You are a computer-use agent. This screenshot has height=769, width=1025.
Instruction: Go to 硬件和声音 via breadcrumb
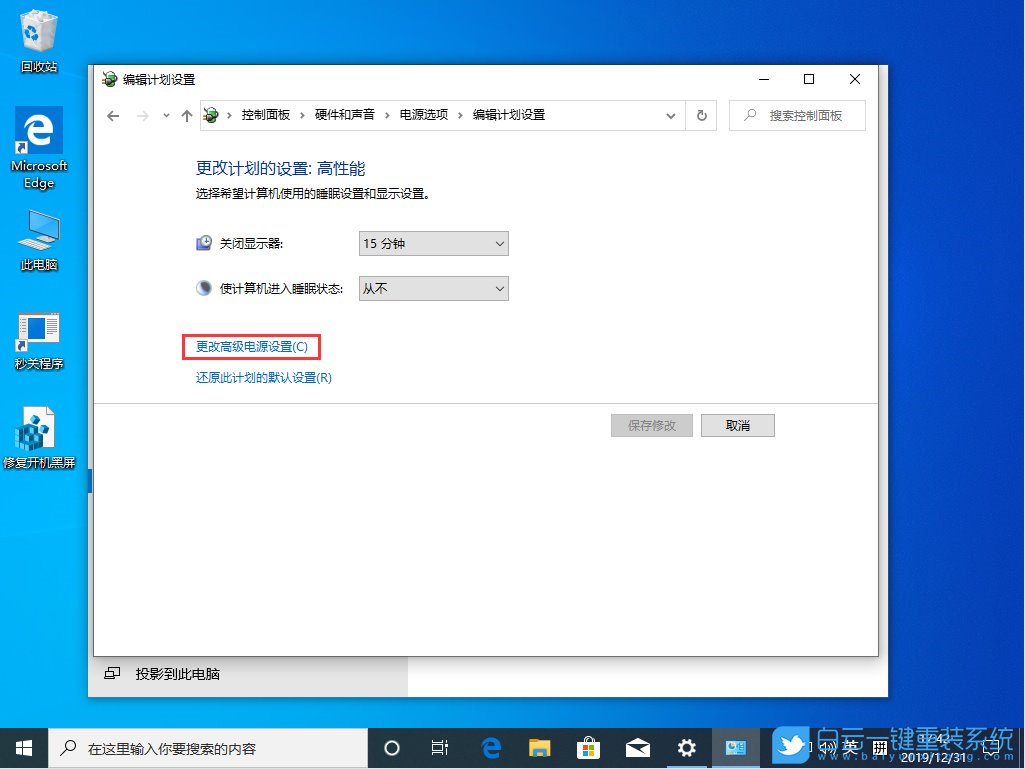pyautogui.click(x=344, y=115)
